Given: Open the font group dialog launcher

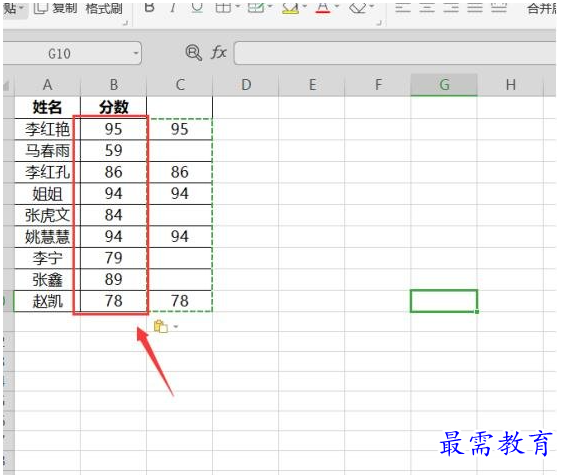Looking at the screenshot, I should click(379, 23).
